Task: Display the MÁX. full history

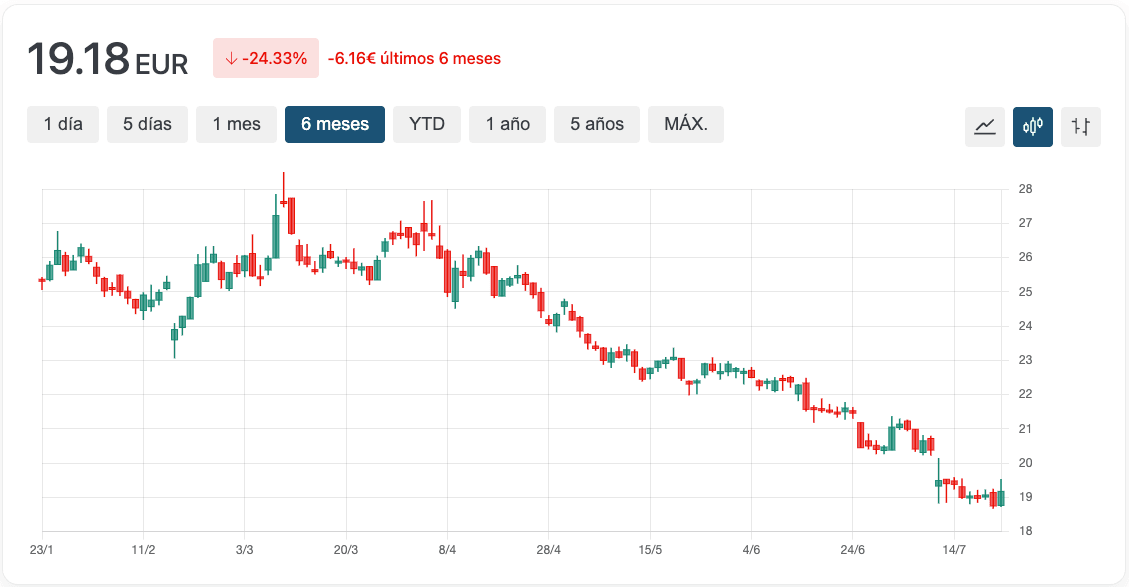Action: [686, 124]
